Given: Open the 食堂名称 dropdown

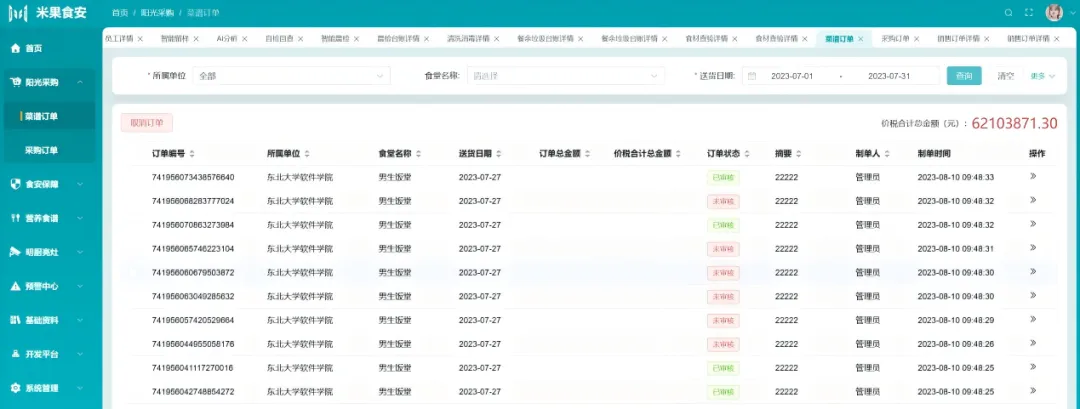Looking at the screenshot, I should (x=566, y=76).
